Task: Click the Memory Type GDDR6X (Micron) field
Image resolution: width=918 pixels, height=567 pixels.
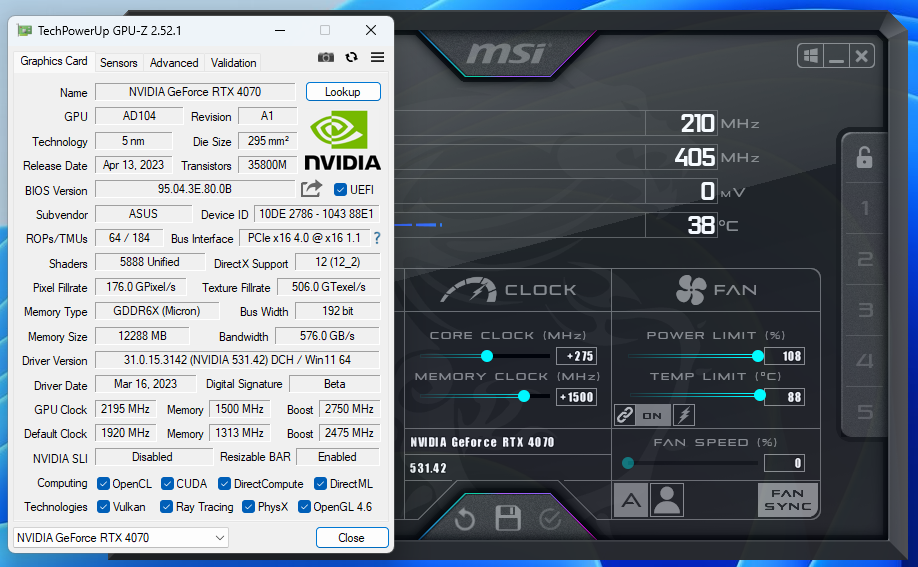Action: 157,311
